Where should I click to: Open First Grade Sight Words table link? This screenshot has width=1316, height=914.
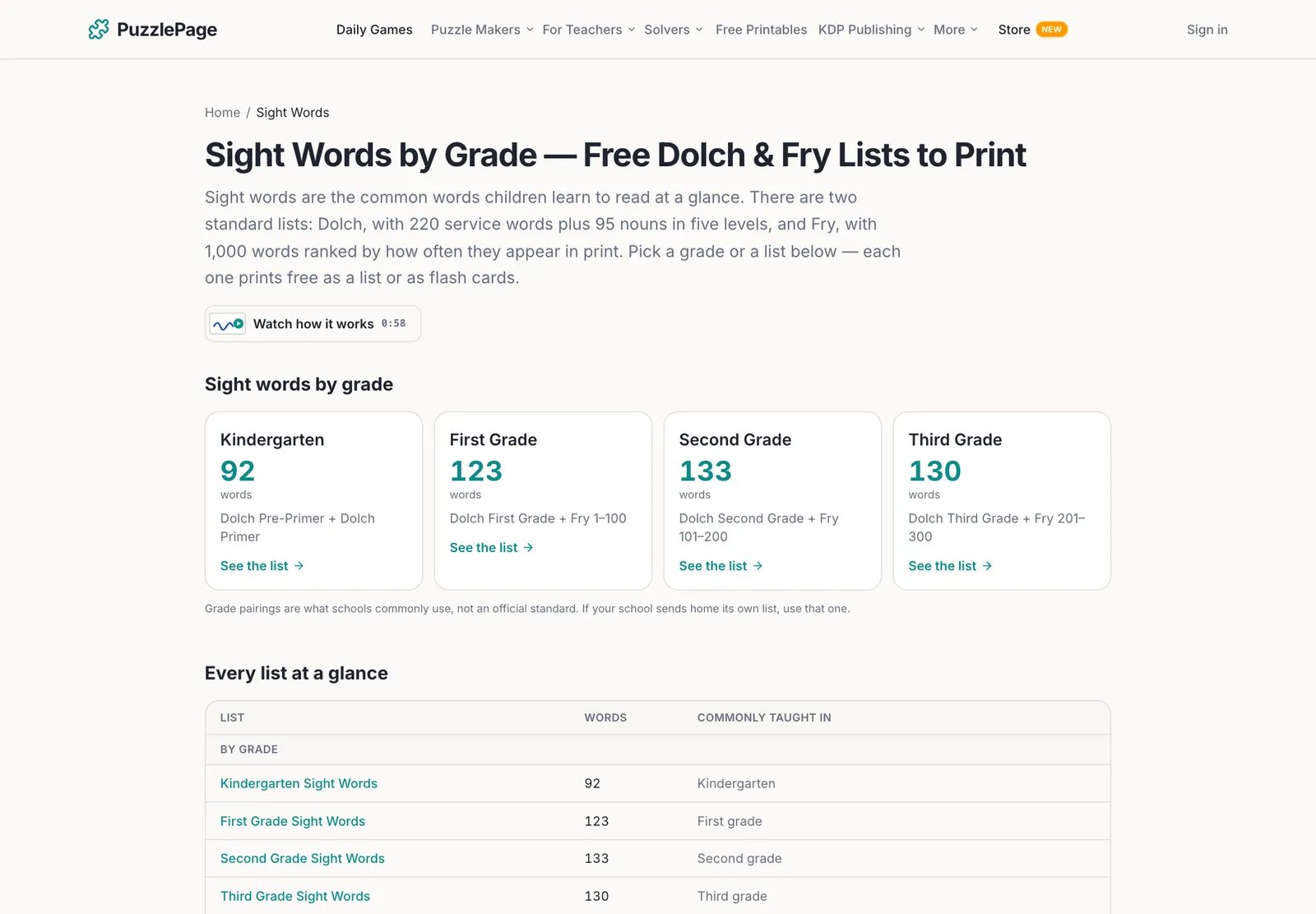point(293,821)
